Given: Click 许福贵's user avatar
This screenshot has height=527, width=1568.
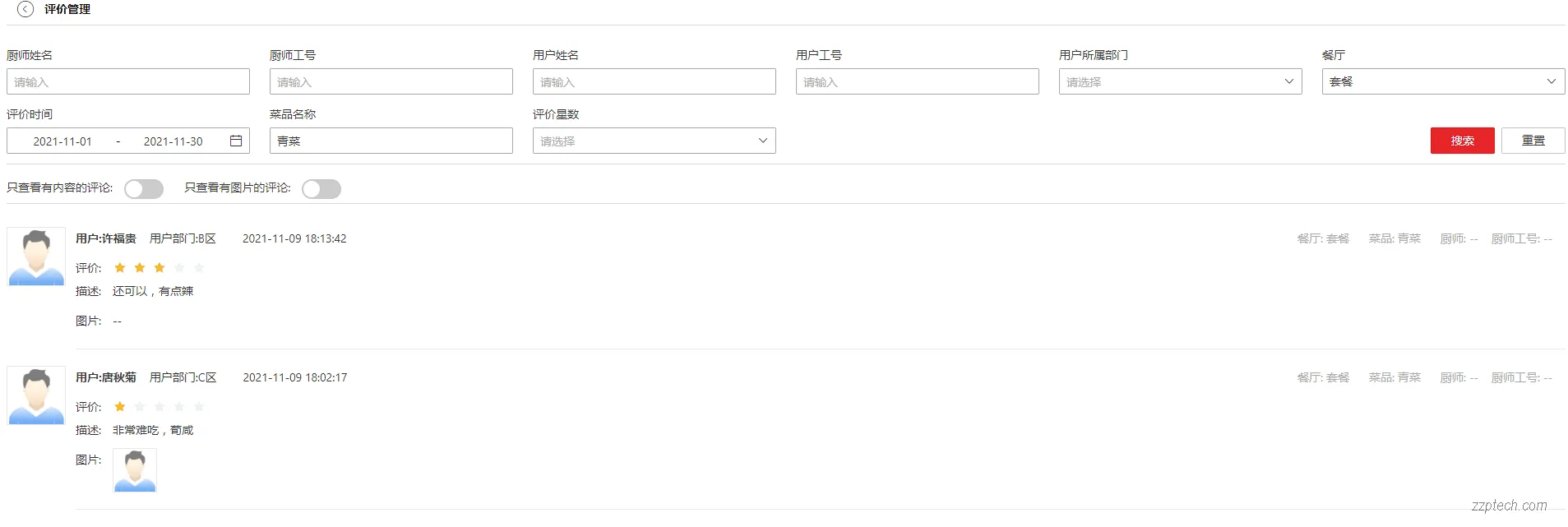Looking at the screenshot, I should [36, 257].
